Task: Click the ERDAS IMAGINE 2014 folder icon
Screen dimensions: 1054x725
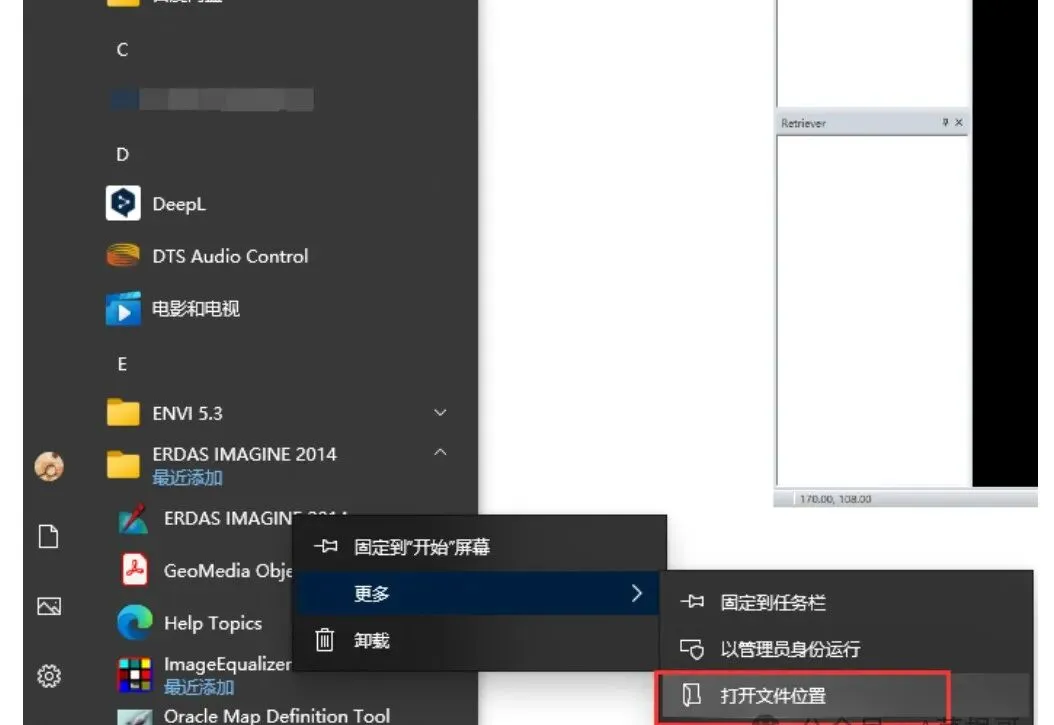Action: pos(123,464)
